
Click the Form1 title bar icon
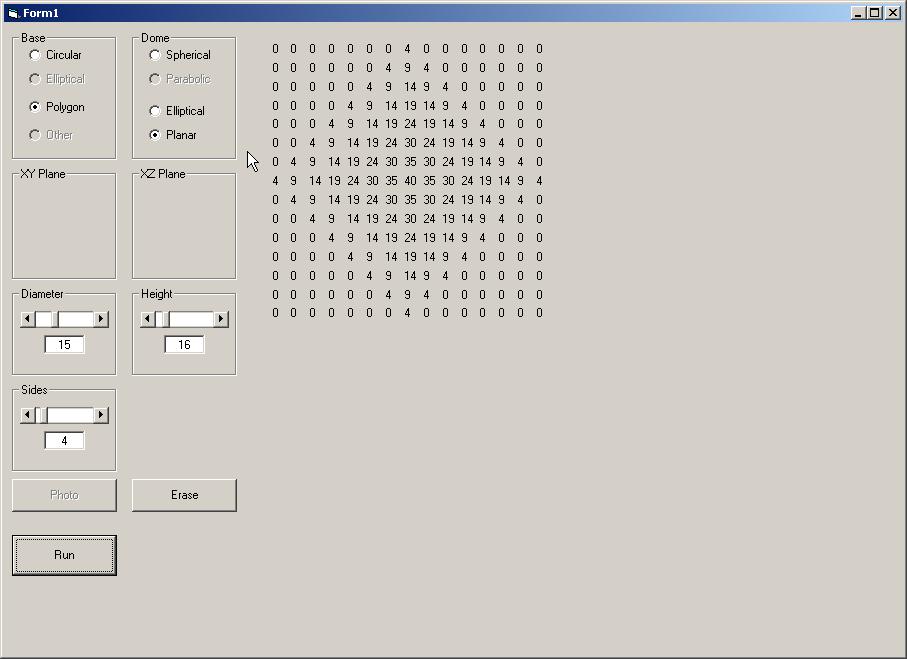[13, 13]
